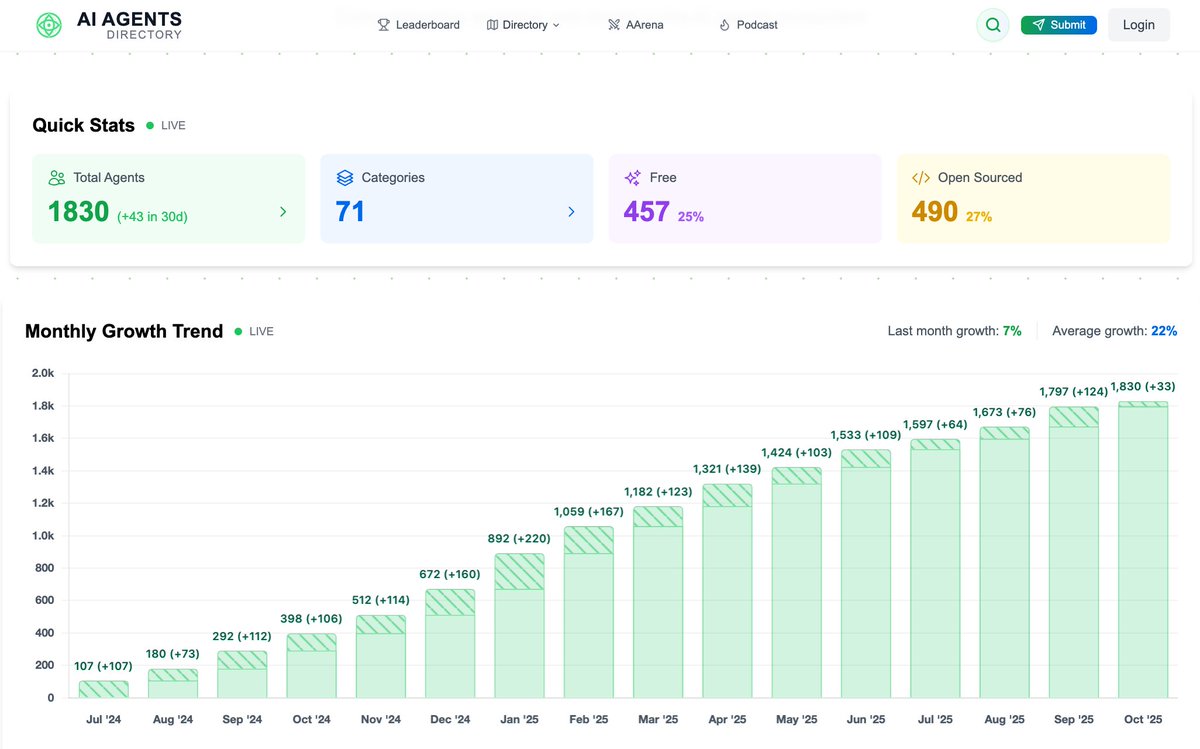The height and width of the screenshot is (749, 1200).
Task: Click the code icon on Open Sourced card
Action: pos(921,177)
